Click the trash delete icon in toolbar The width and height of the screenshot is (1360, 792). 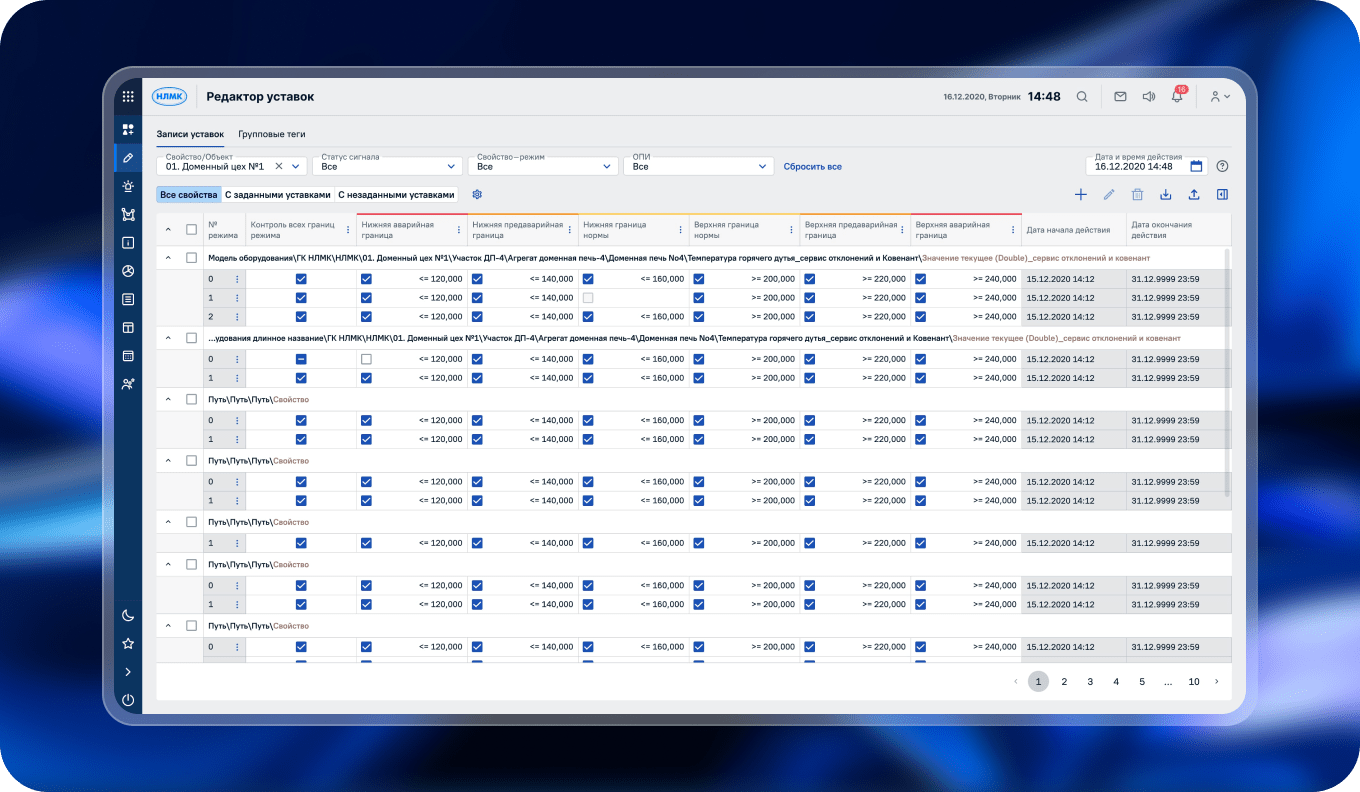pyautogui.click(x=1137, y=195)
